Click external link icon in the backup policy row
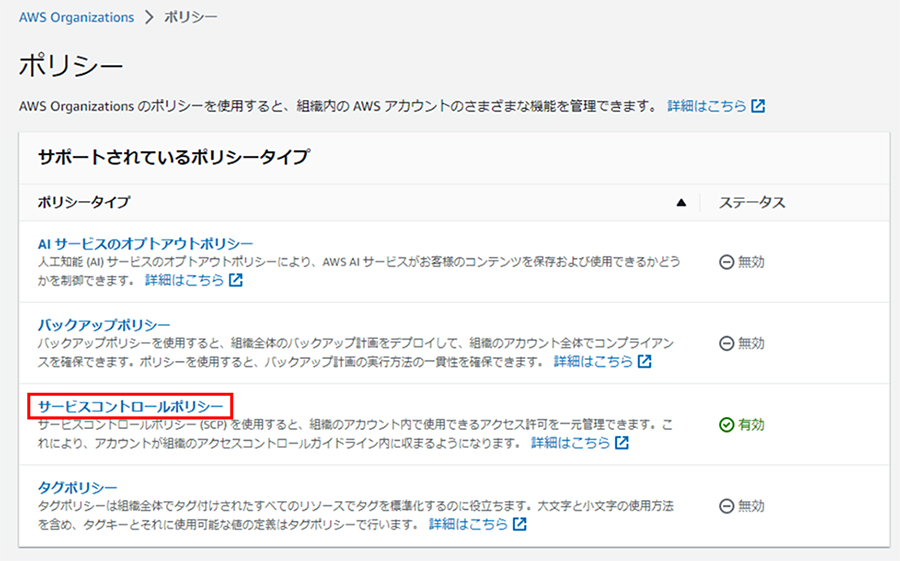Image resolution: width=900 pixels, height=561 pixels. (645, 362)
